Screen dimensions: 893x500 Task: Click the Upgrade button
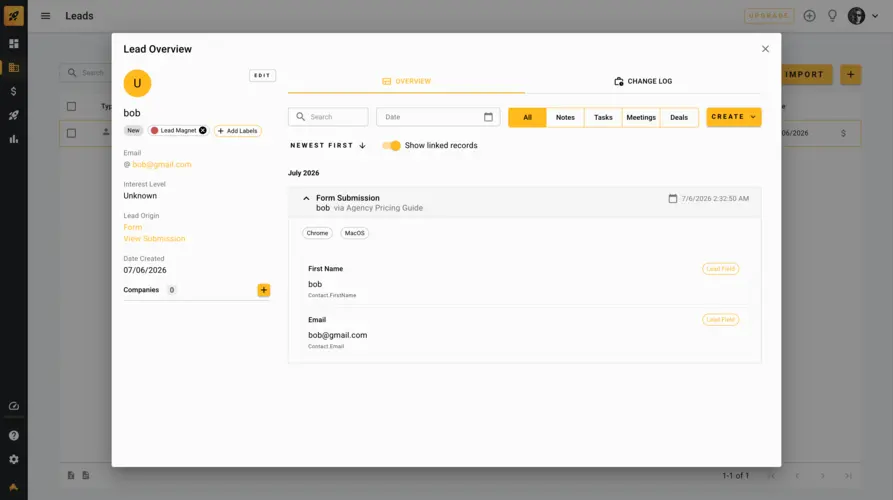(x=769, y=16)
